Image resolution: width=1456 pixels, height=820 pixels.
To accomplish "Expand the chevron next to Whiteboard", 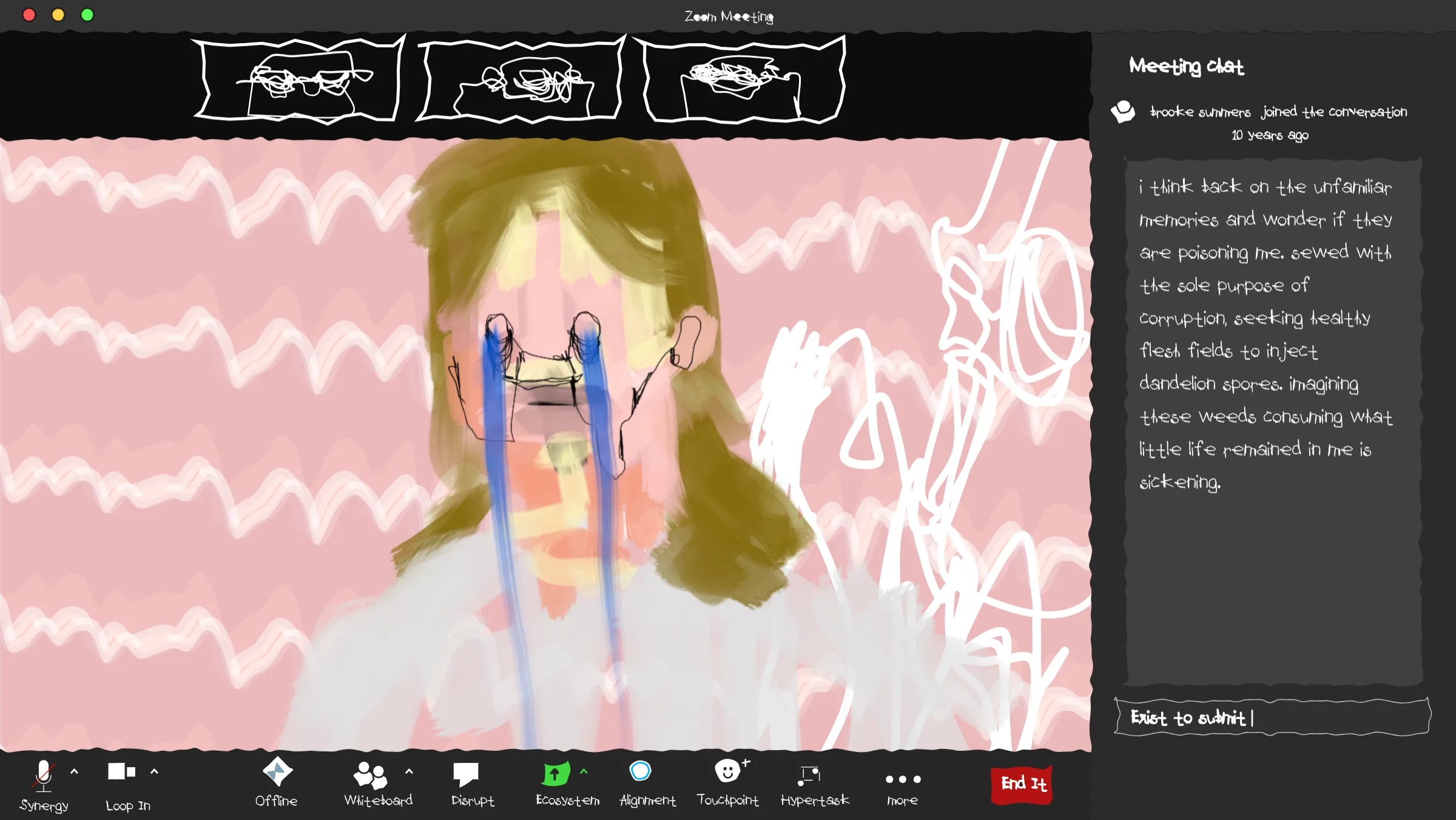I will coord(409,771).
